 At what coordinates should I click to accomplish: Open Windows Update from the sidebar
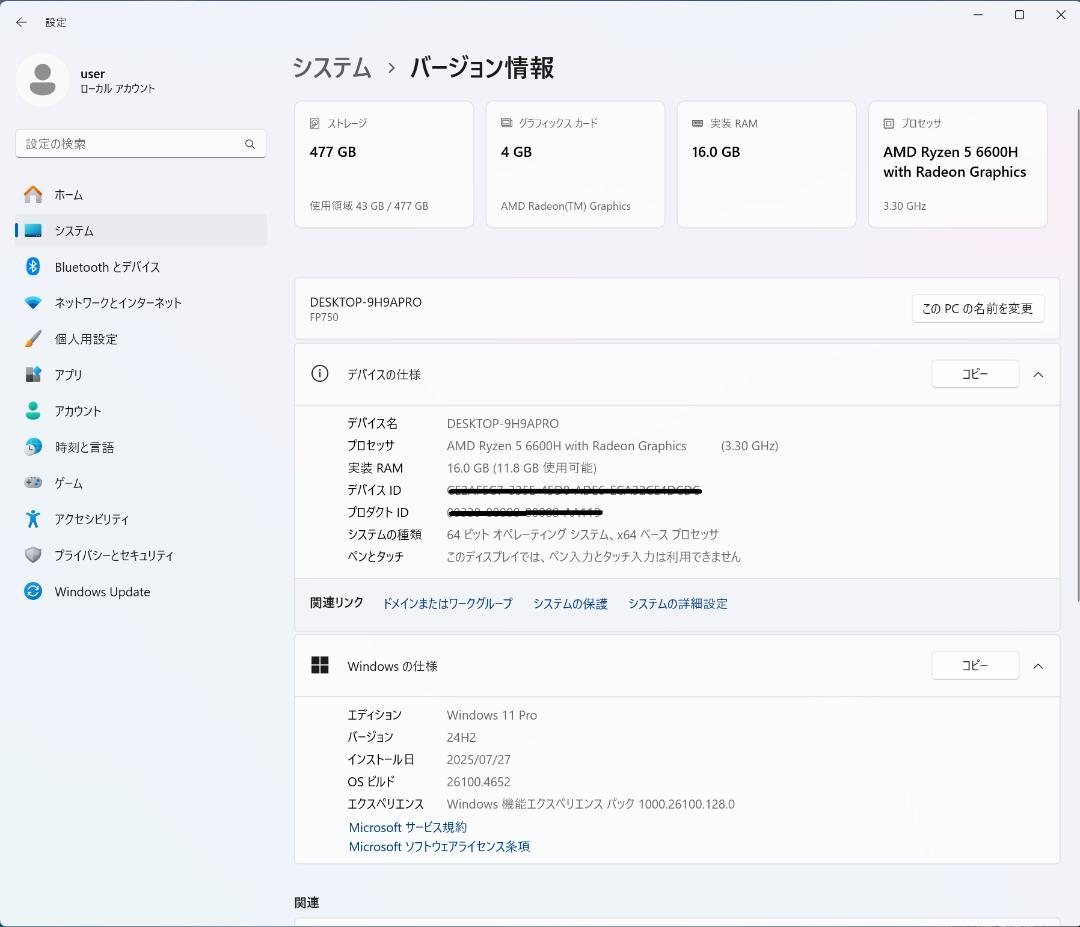pyautogui.click(x=101, y=591)
